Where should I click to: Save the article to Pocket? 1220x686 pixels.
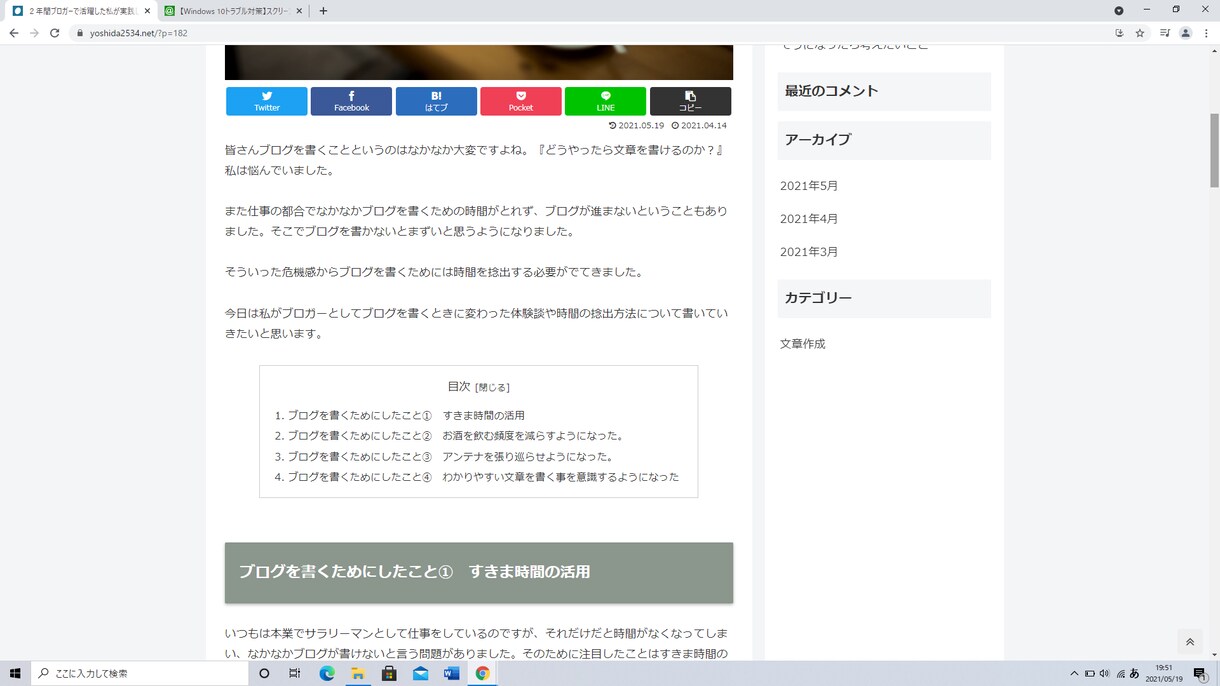(x=521, y=101)
